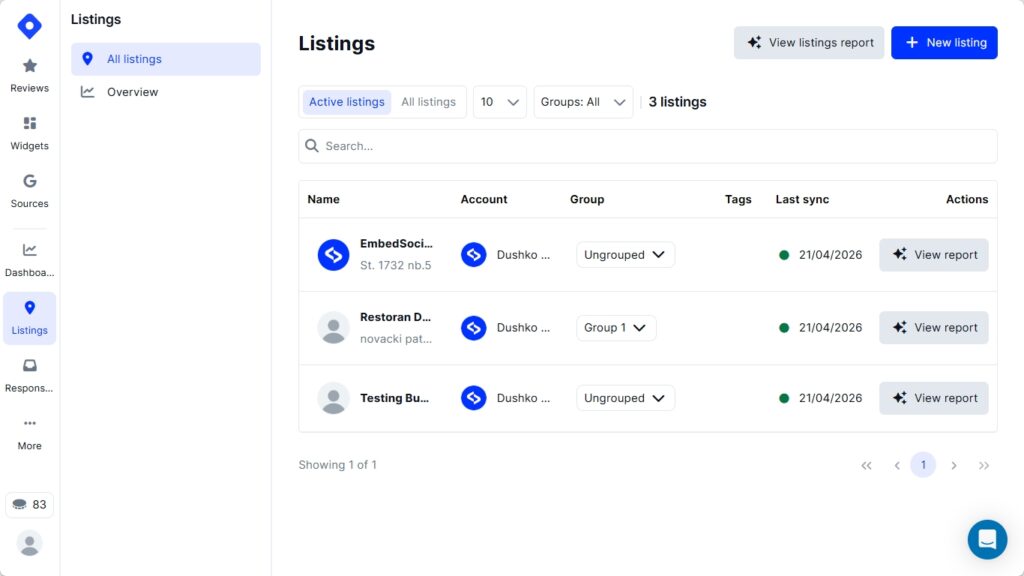Select the EmbedSocial listing's Google icon

point(333,254)
